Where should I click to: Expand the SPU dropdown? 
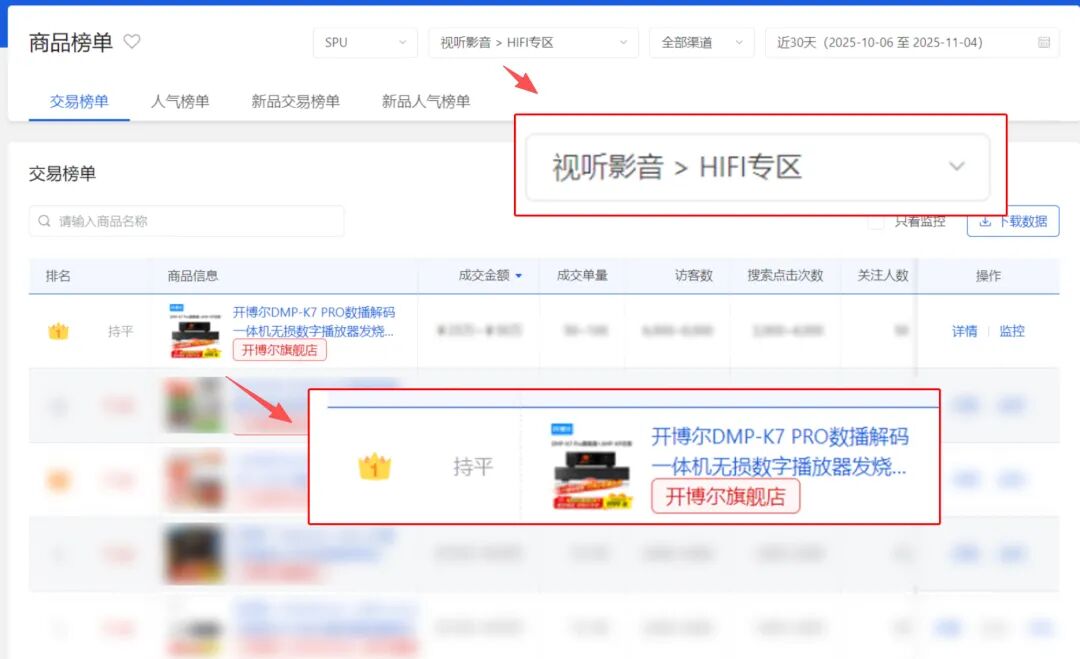(364, 43)
